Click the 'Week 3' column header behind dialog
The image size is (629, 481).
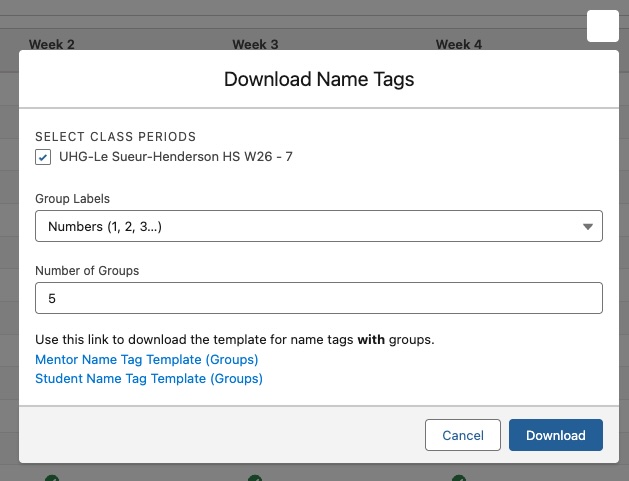tap(255, 44)
